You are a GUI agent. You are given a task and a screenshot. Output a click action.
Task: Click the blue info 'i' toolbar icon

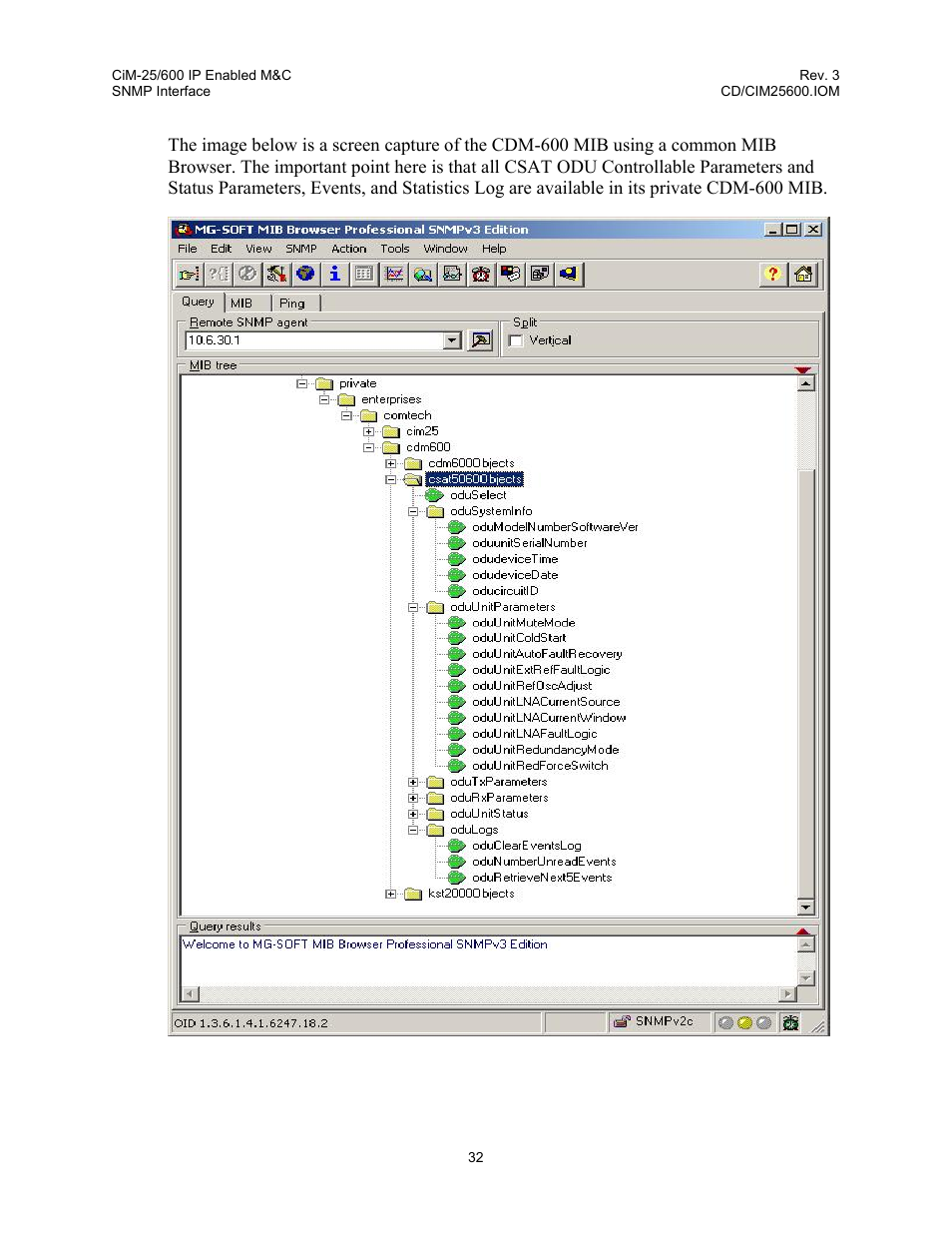(335, 274)
